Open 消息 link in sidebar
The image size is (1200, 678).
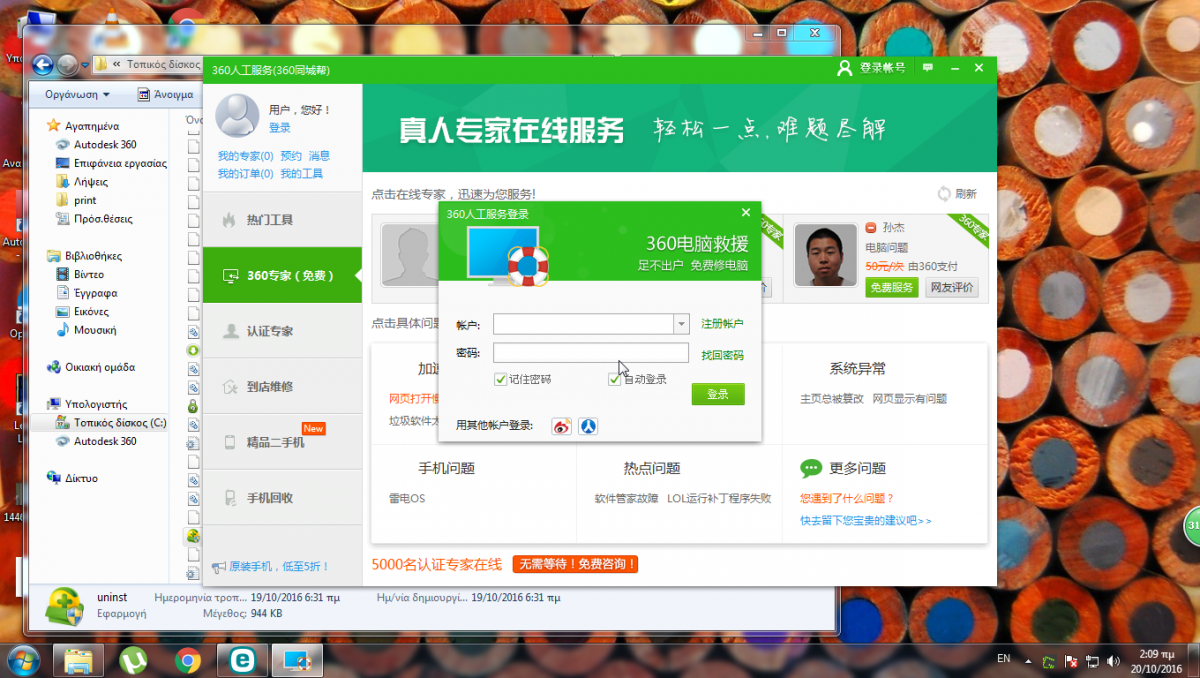(x=319, y=156)
